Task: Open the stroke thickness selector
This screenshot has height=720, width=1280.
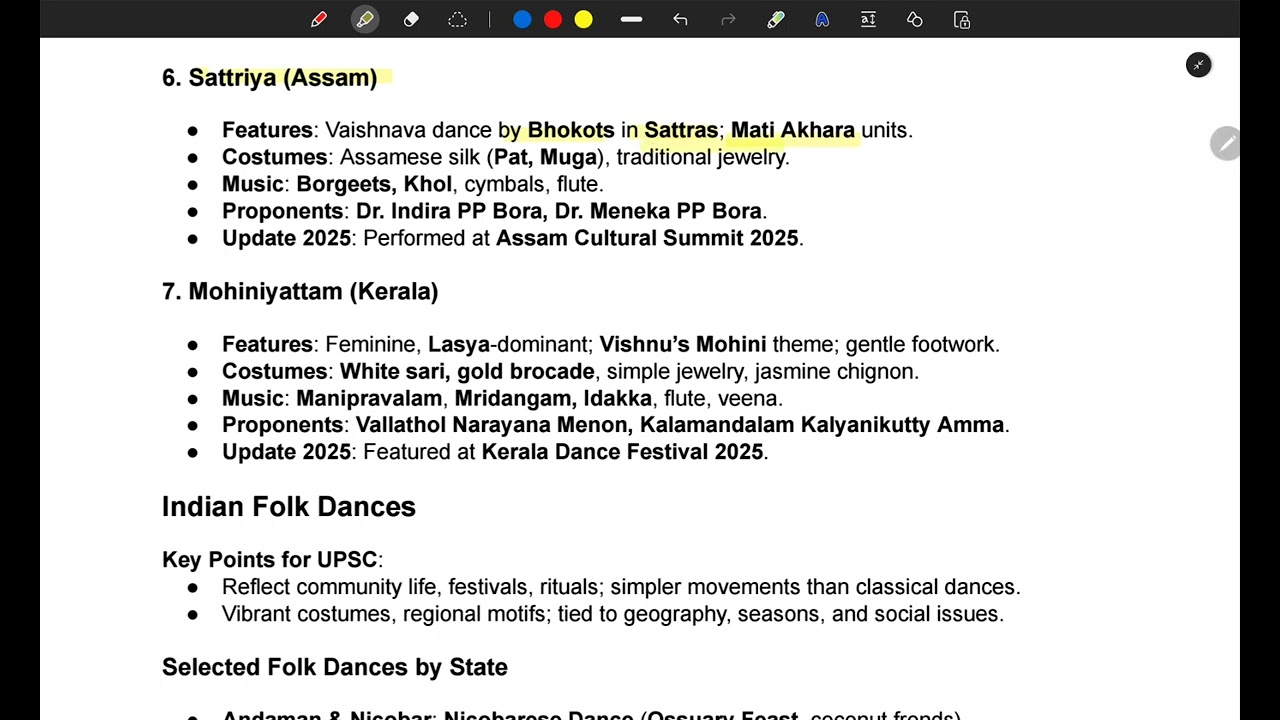Action: coord(631,20)
